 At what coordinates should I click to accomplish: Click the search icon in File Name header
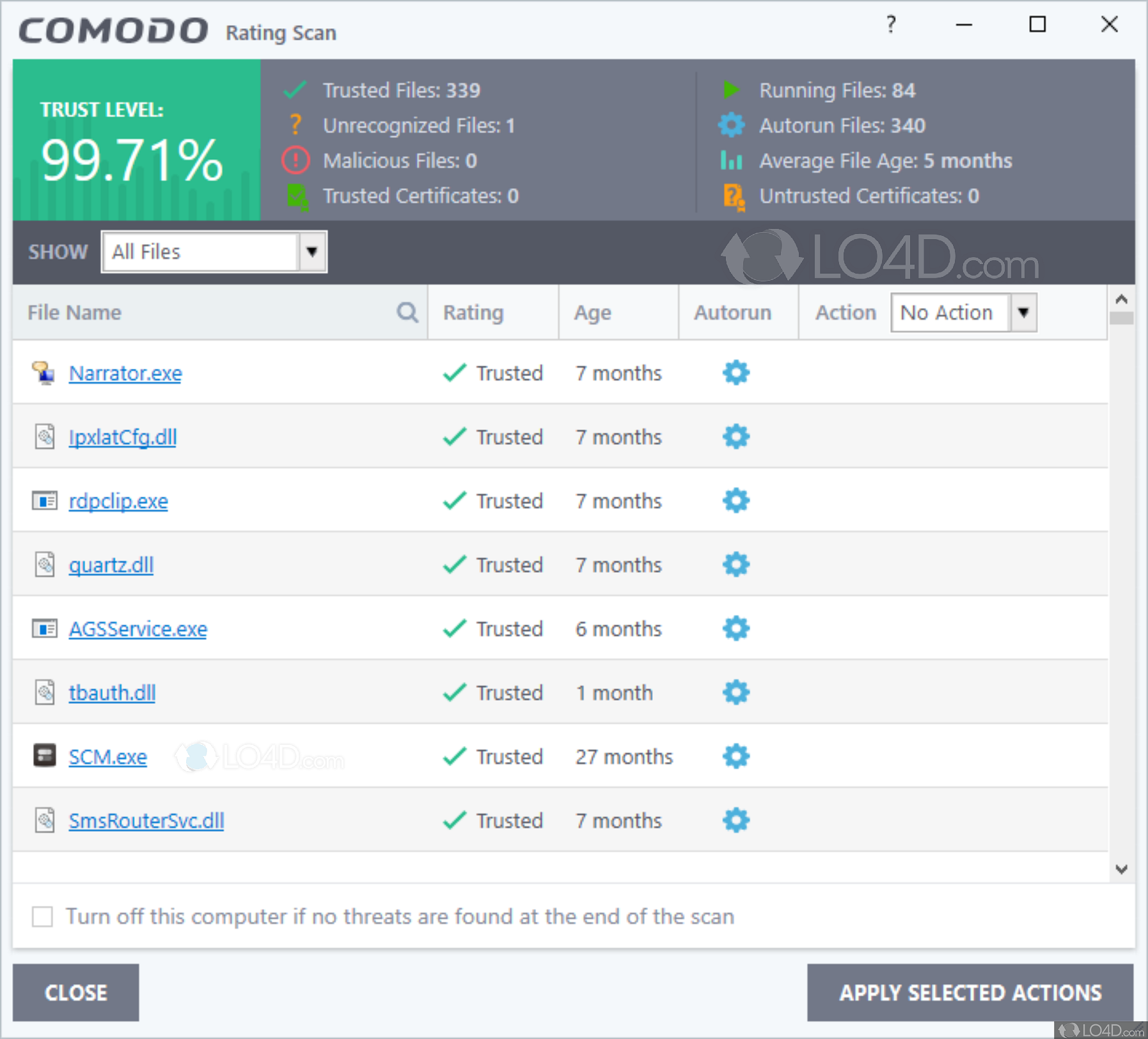point(407,312)
